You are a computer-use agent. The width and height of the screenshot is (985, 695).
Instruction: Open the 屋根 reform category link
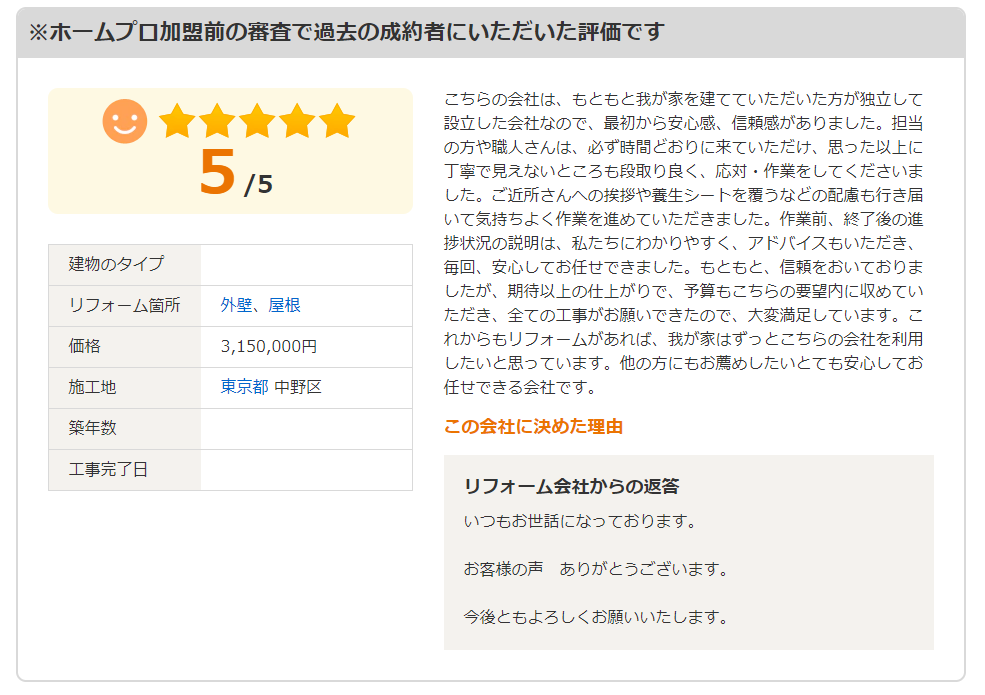[285, 306]
